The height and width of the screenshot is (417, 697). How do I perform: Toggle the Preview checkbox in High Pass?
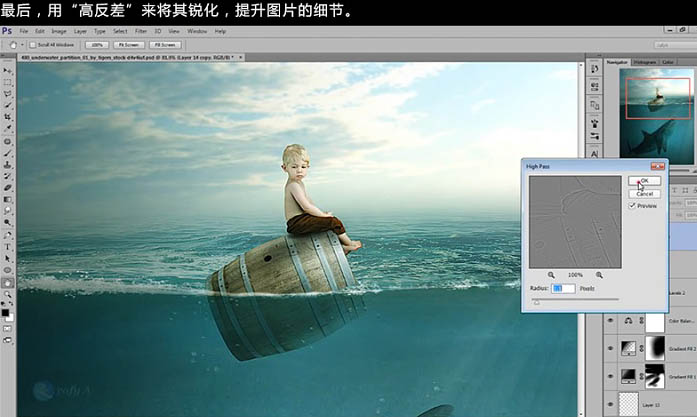point(632,206)
